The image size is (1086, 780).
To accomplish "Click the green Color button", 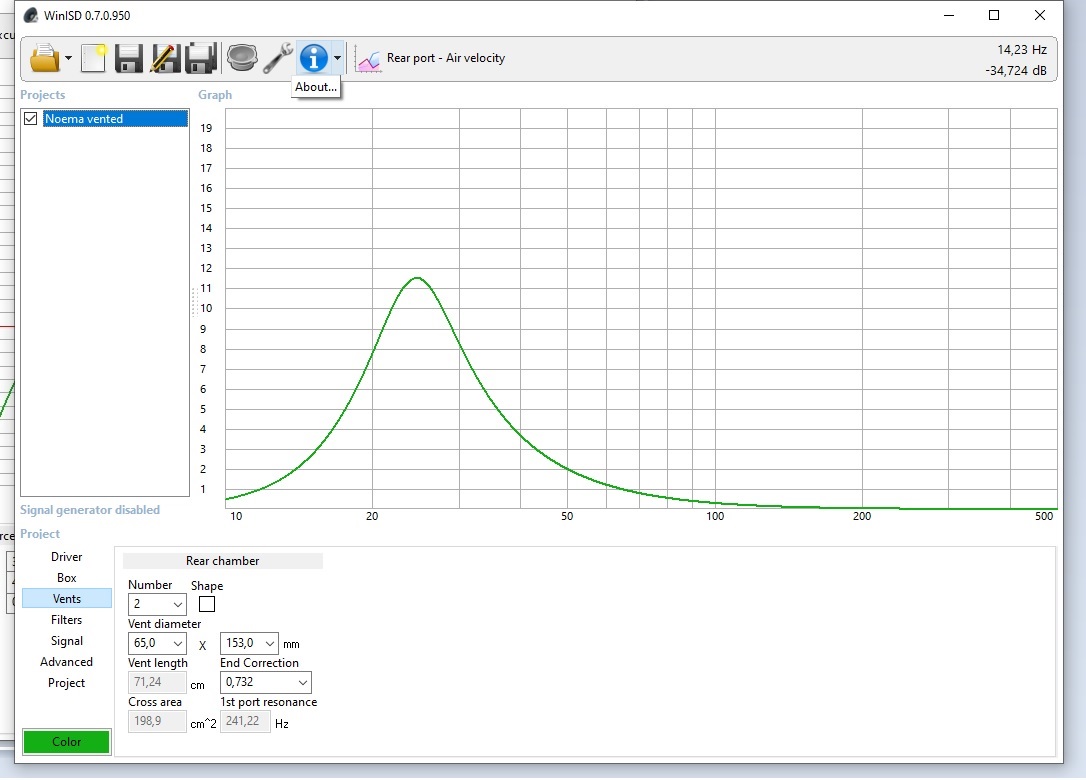I will [x=67, y=741].
